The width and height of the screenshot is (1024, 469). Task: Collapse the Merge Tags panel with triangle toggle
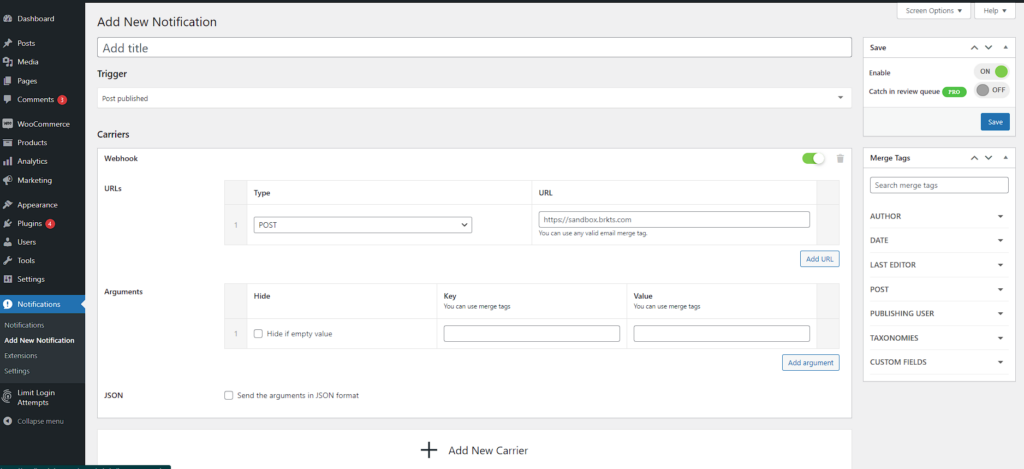(1004, 158)
